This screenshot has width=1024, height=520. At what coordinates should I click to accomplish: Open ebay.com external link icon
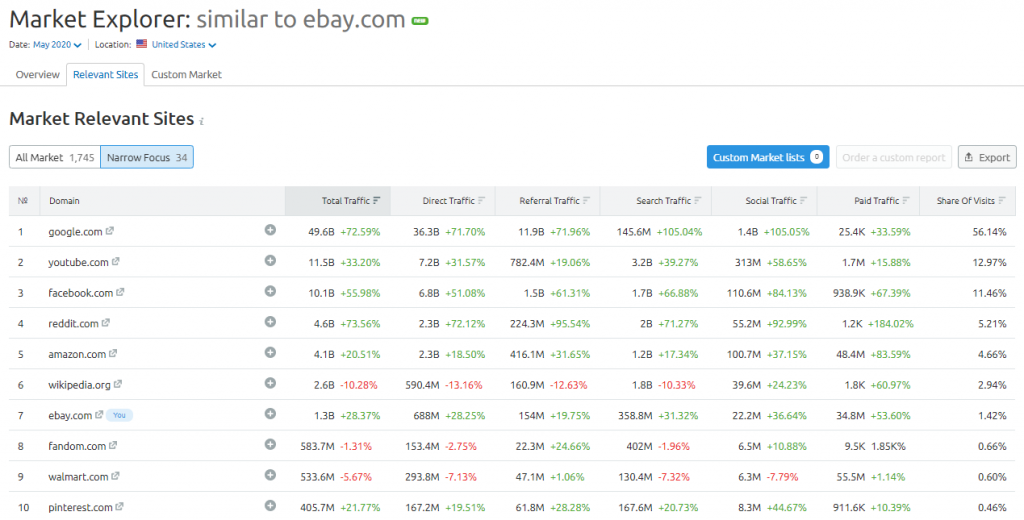click(x=99, y=414)
